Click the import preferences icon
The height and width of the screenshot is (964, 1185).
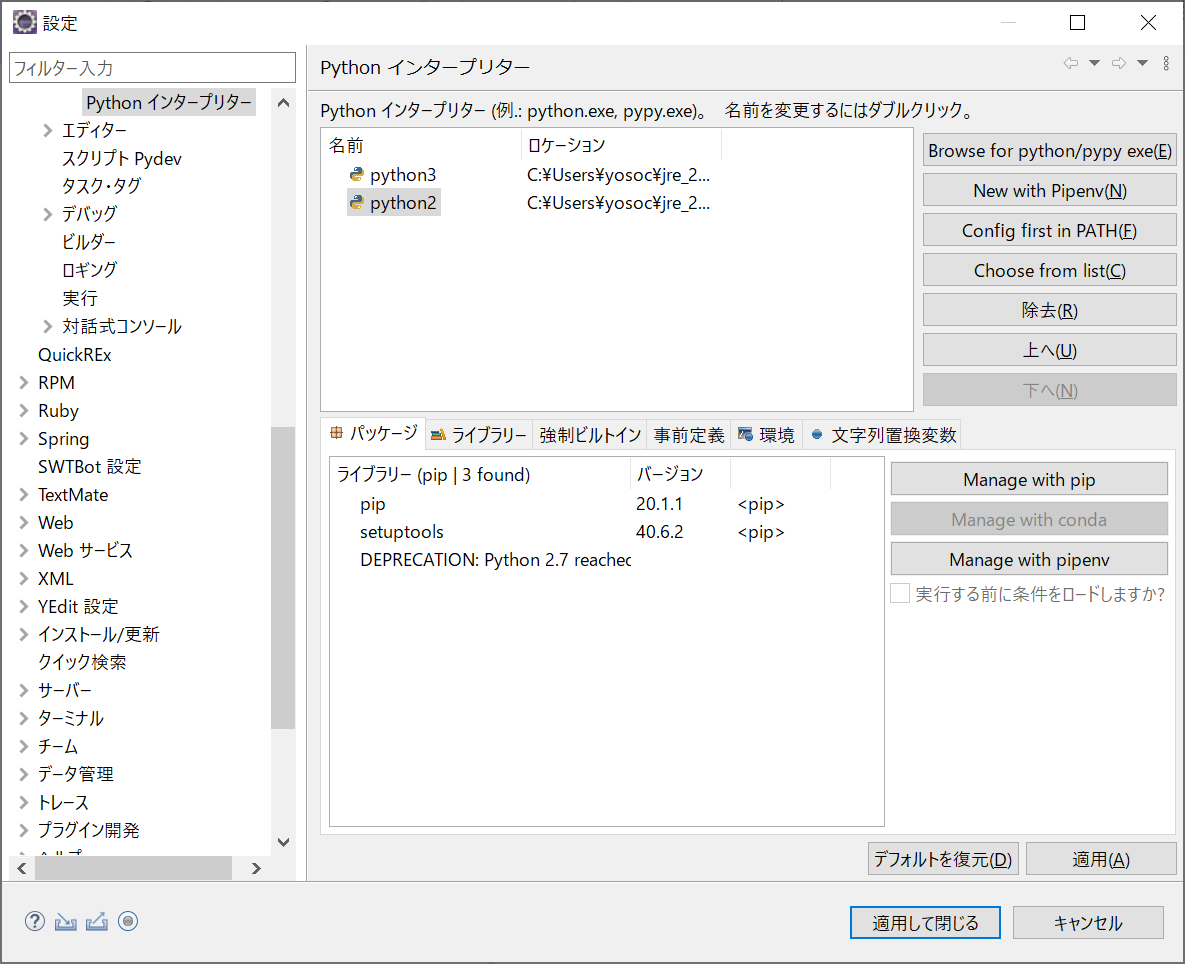(66, 922)
